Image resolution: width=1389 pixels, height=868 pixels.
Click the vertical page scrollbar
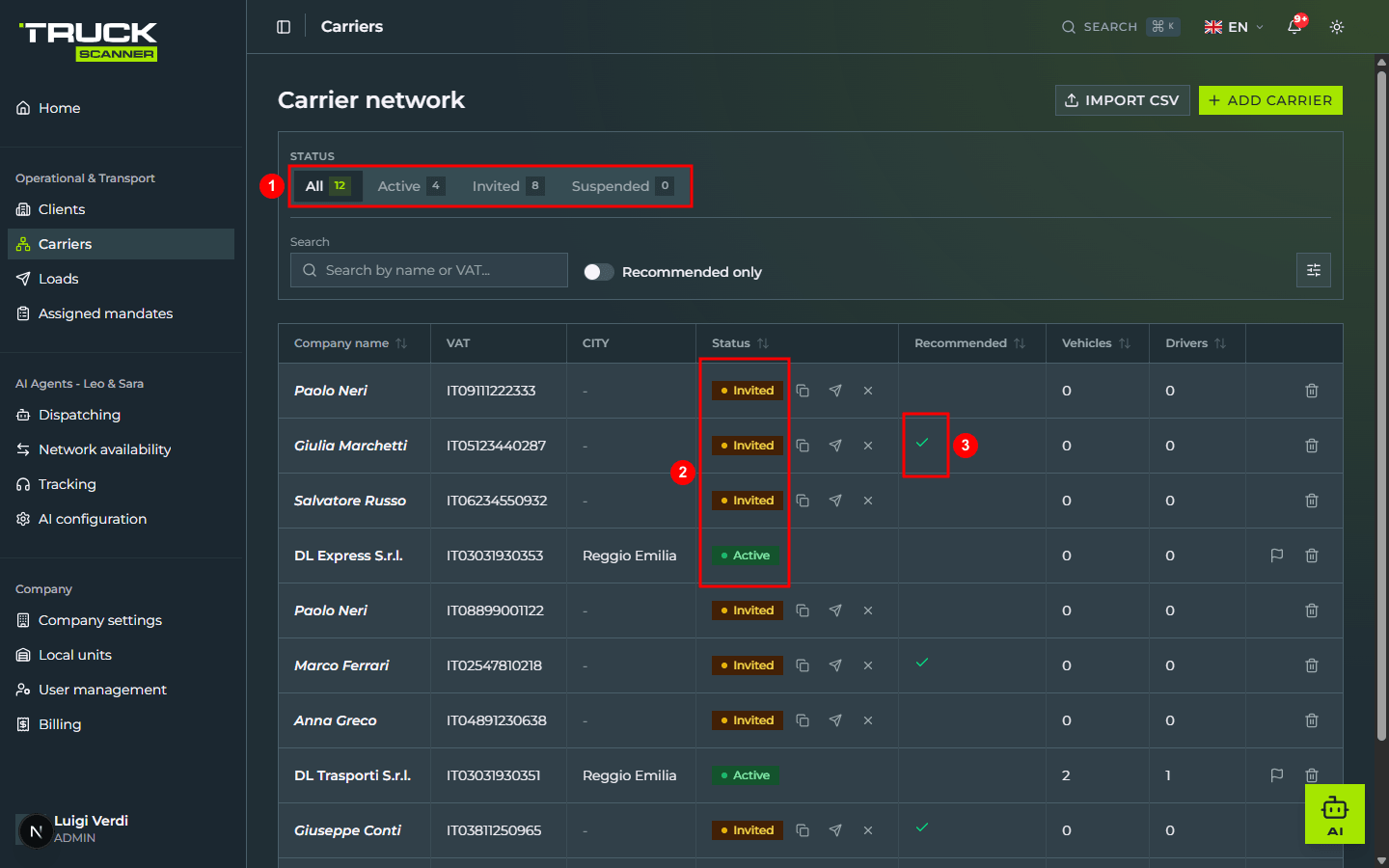1381,405
